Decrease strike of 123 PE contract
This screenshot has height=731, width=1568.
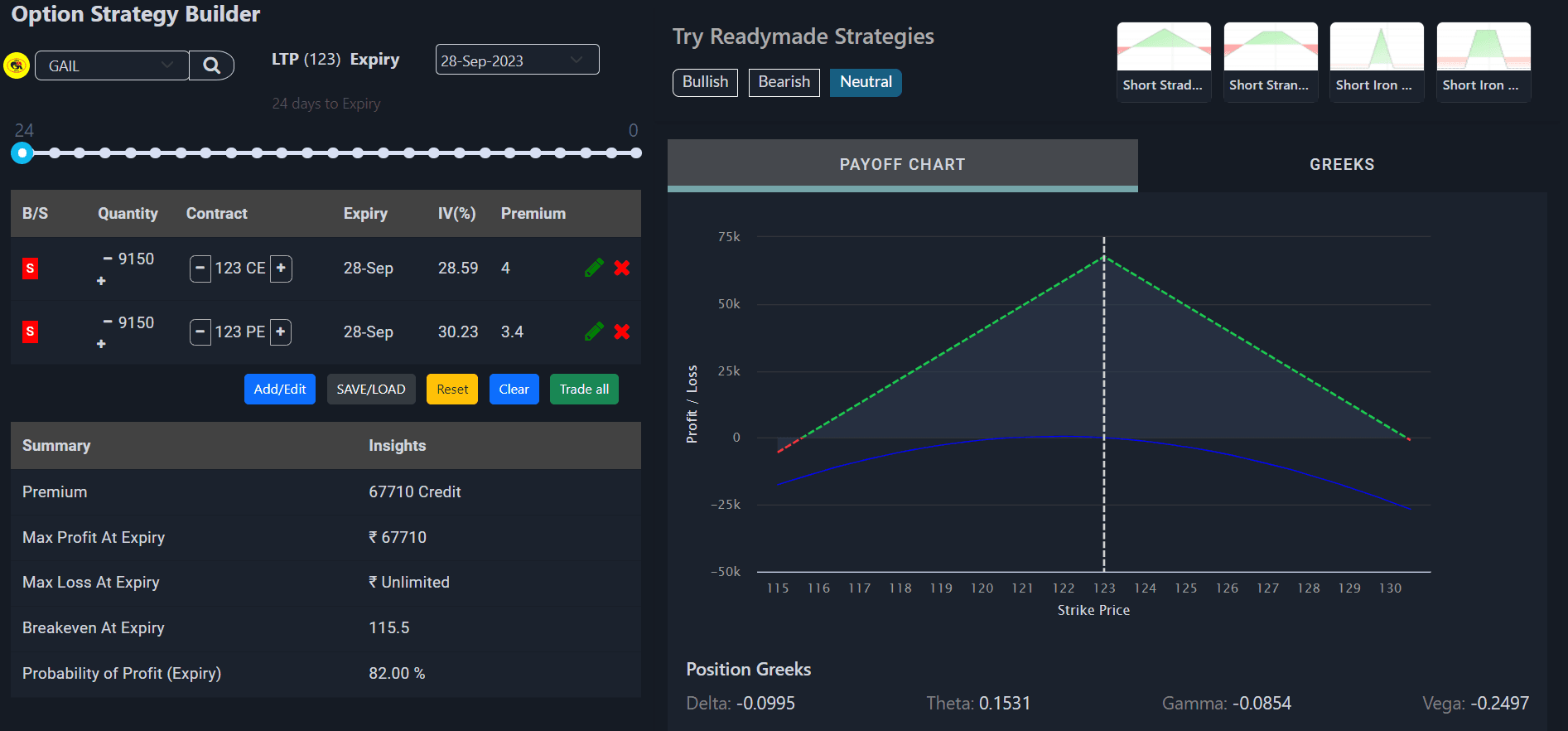[x=200, y=332]
